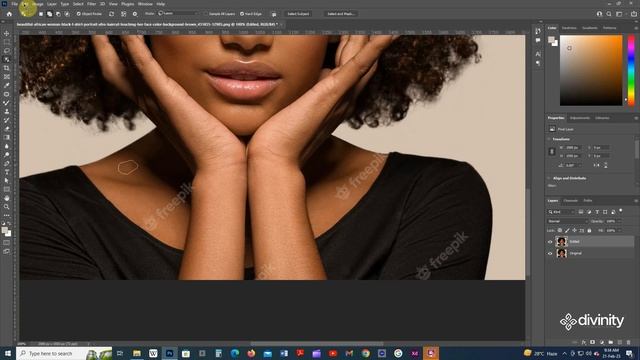Open the Select menu
The width and height of the screenshot is (640, 360).
pos(78,4)
